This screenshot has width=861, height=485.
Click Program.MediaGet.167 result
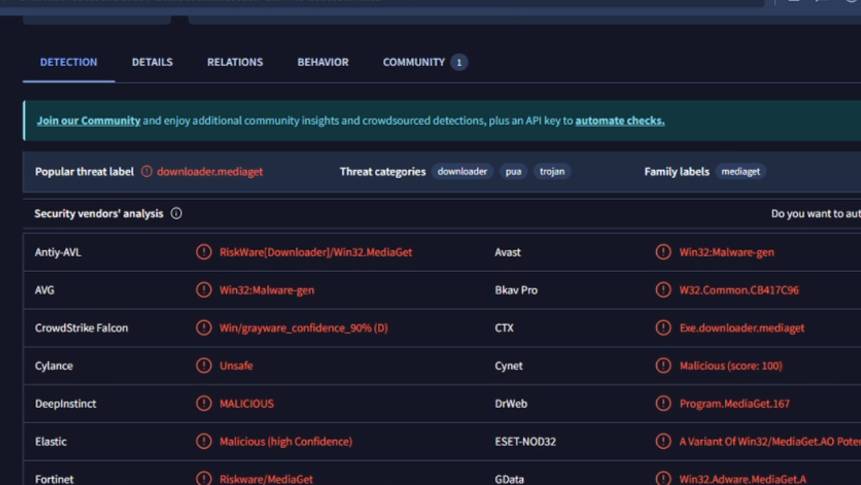click(735, 404)
